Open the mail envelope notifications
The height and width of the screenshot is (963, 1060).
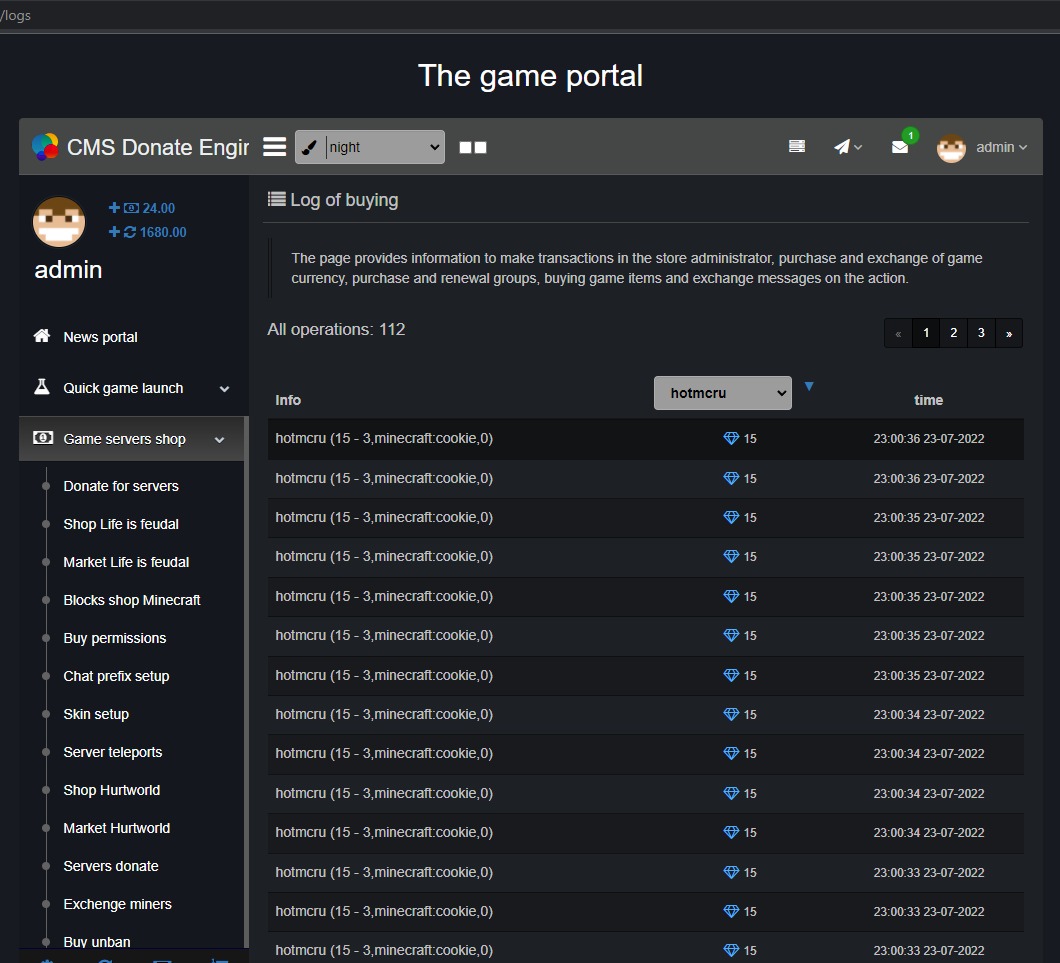coord(900,147)
